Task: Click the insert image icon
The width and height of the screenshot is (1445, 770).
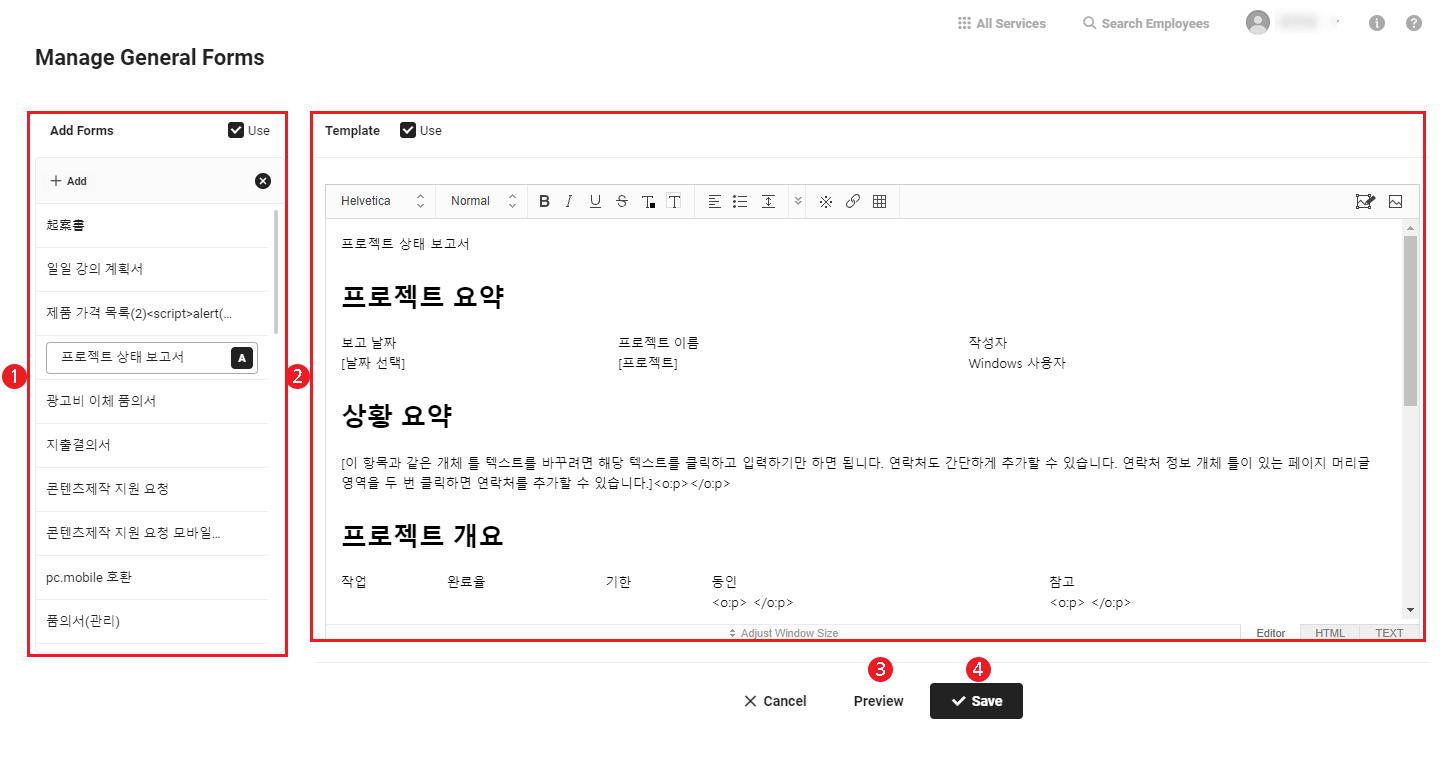Action: 1395,201
